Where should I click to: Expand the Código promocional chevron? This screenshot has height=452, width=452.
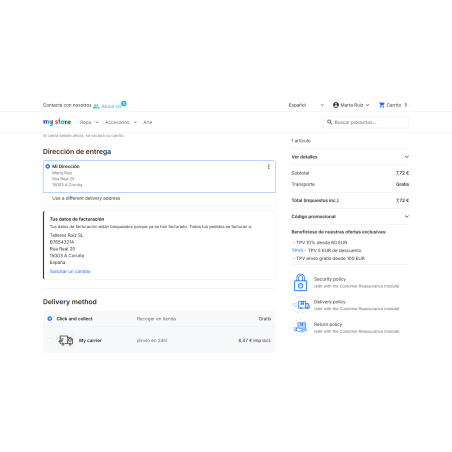point(407,216)
